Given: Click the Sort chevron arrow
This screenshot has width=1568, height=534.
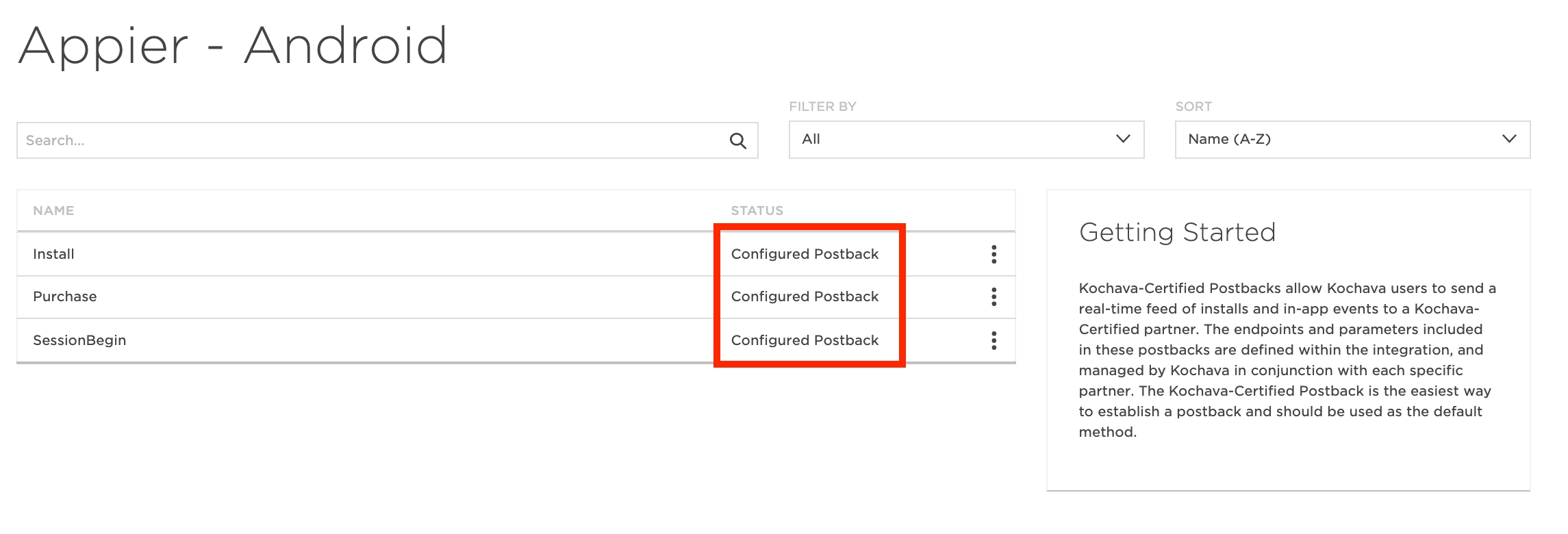Looking at the screenshot, I should pos(1509,139).
